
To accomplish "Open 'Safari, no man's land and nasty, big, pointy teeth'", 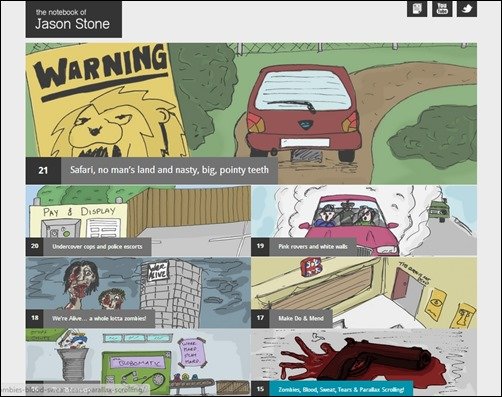I will [x=169, y=170].
